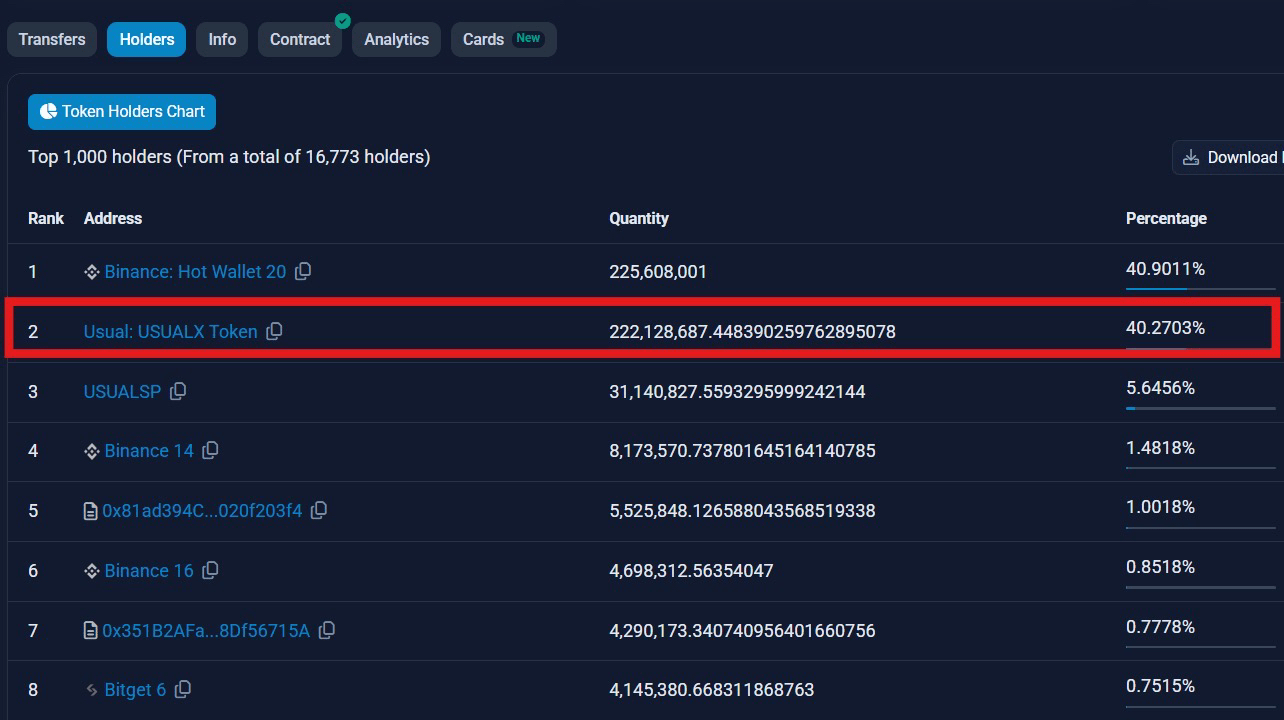The height and width of the screenshot is (720, 1284).
Task: Copy the Usual: USUALX Token address
Action: 274,331
